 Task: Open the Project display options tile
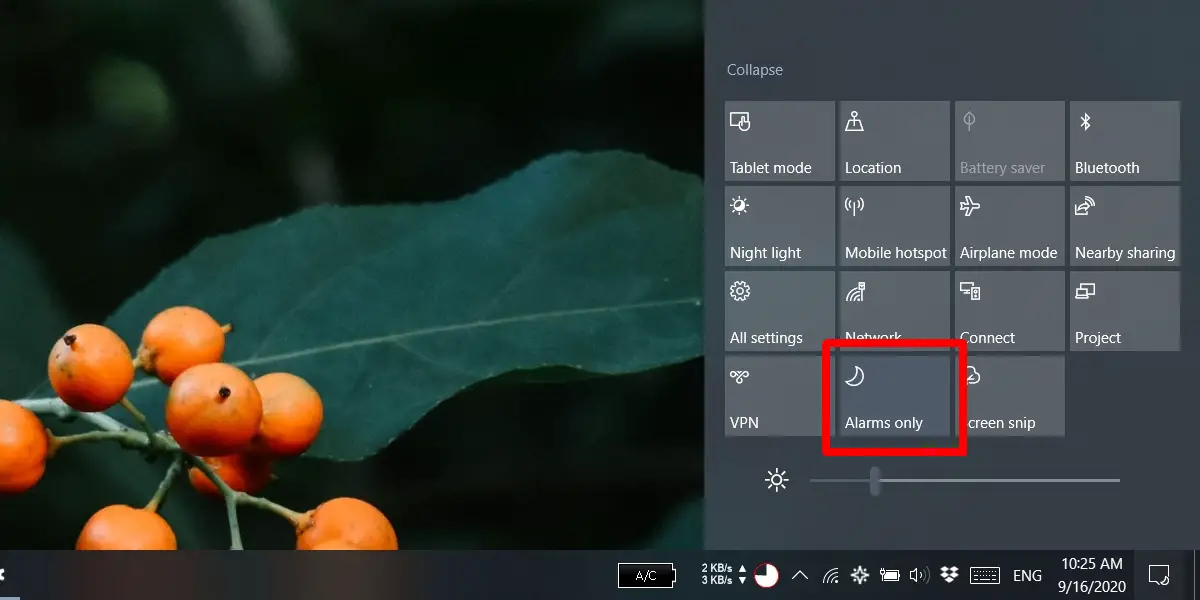(x=1124, y=311)
